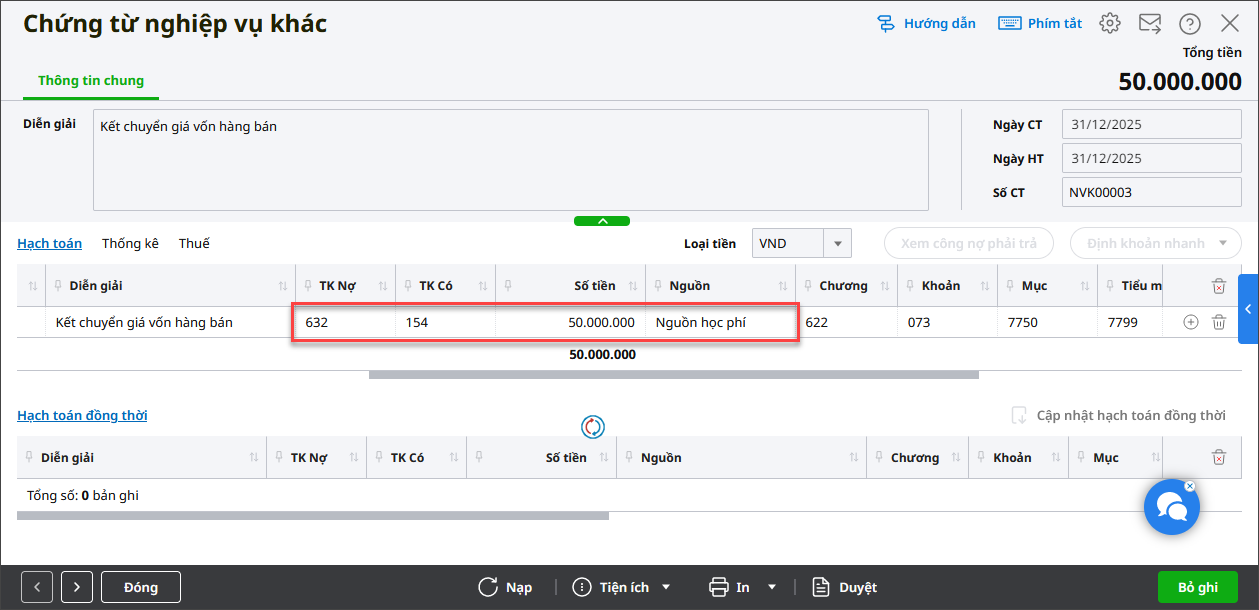Click the Khoản cell 073
Screen dimensions: 1259x610
click(x=947, y=322)
